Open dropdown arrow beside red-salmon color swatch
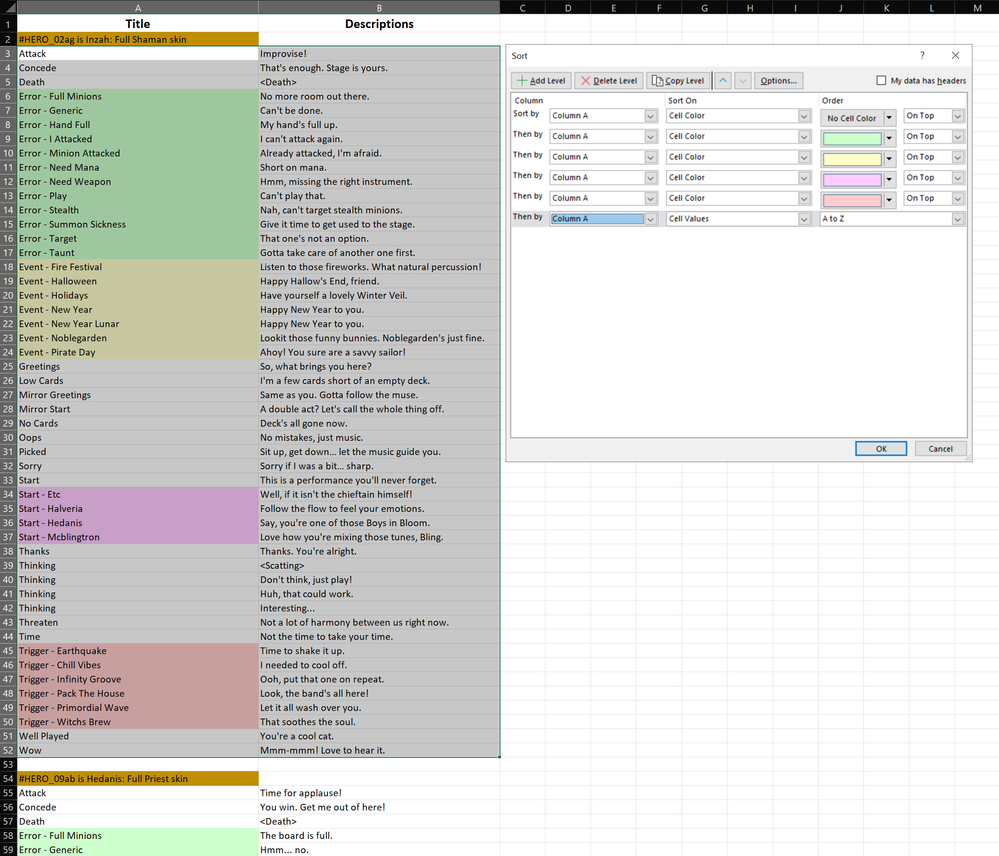 [889, 200]
